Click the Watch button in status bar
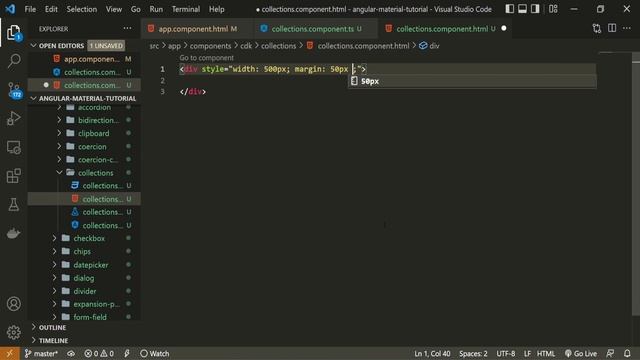This screenshot has width=640, height=360. click(154, 353)
